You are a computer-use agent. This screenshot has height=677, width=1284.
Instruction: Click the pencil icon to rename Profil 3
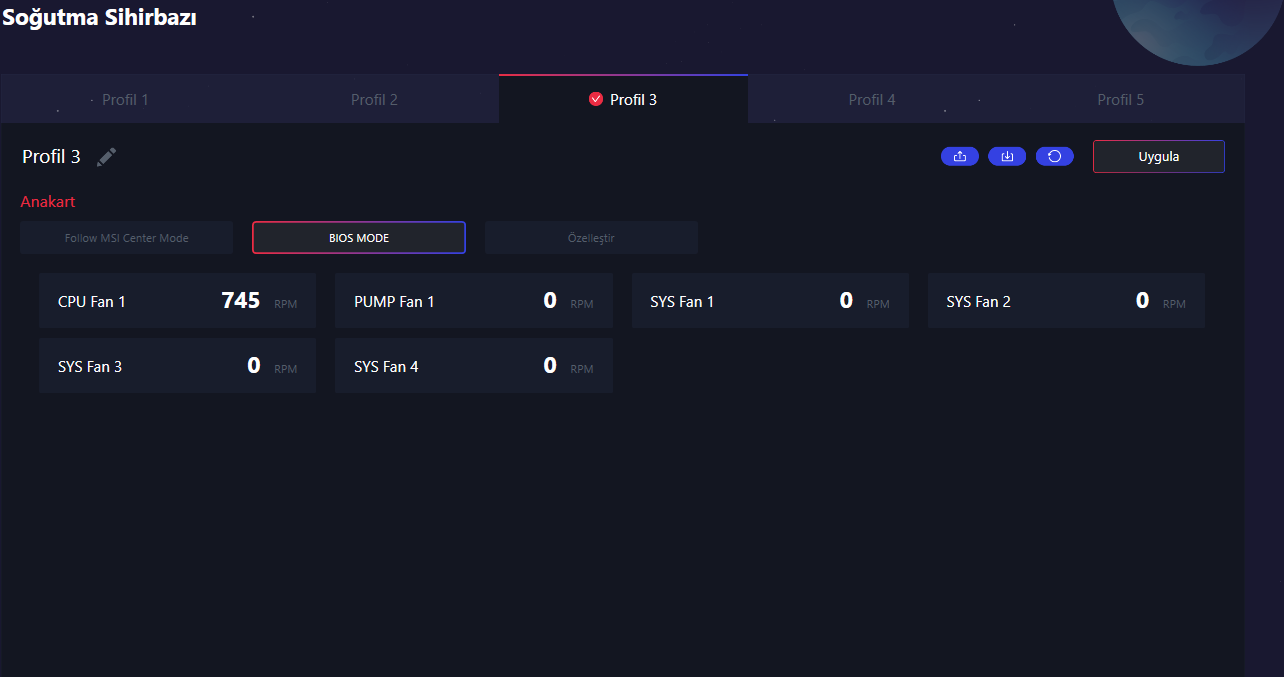click(106, 157)
